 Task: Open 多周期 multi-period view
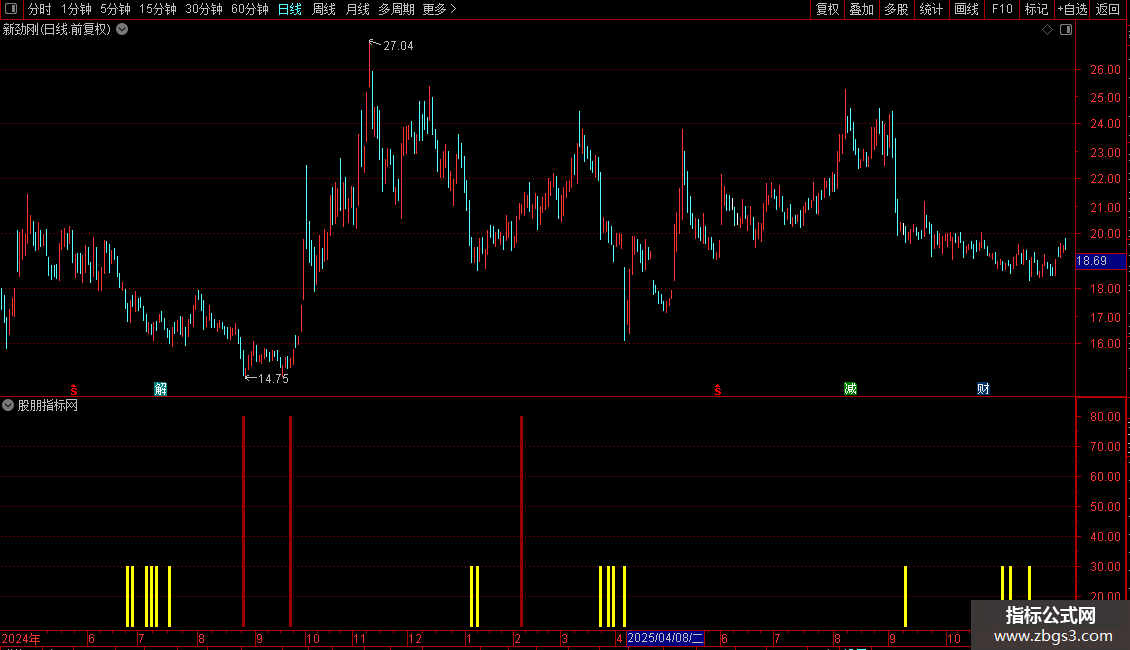pyautogui.click(x=396, y=9)
